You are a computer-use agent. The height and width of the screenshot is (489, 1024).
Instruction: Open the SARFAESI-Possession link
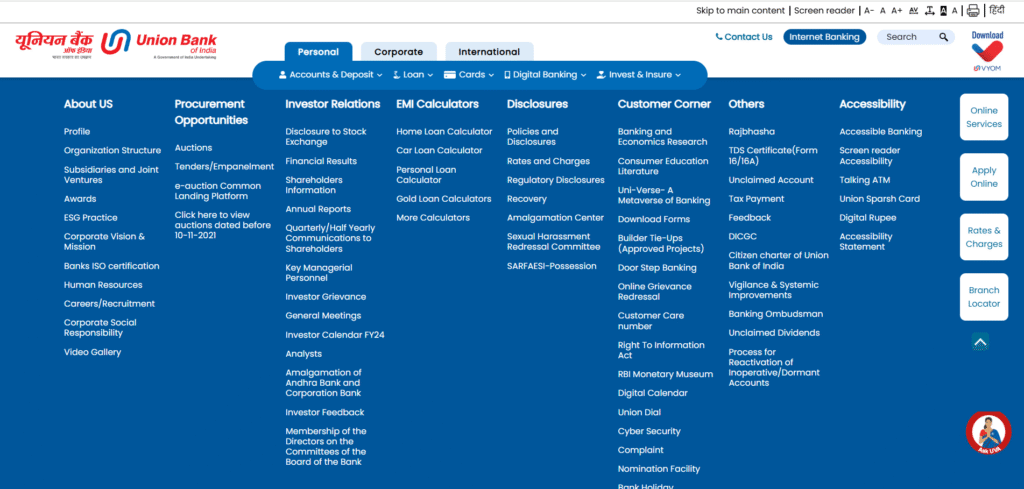552,266
